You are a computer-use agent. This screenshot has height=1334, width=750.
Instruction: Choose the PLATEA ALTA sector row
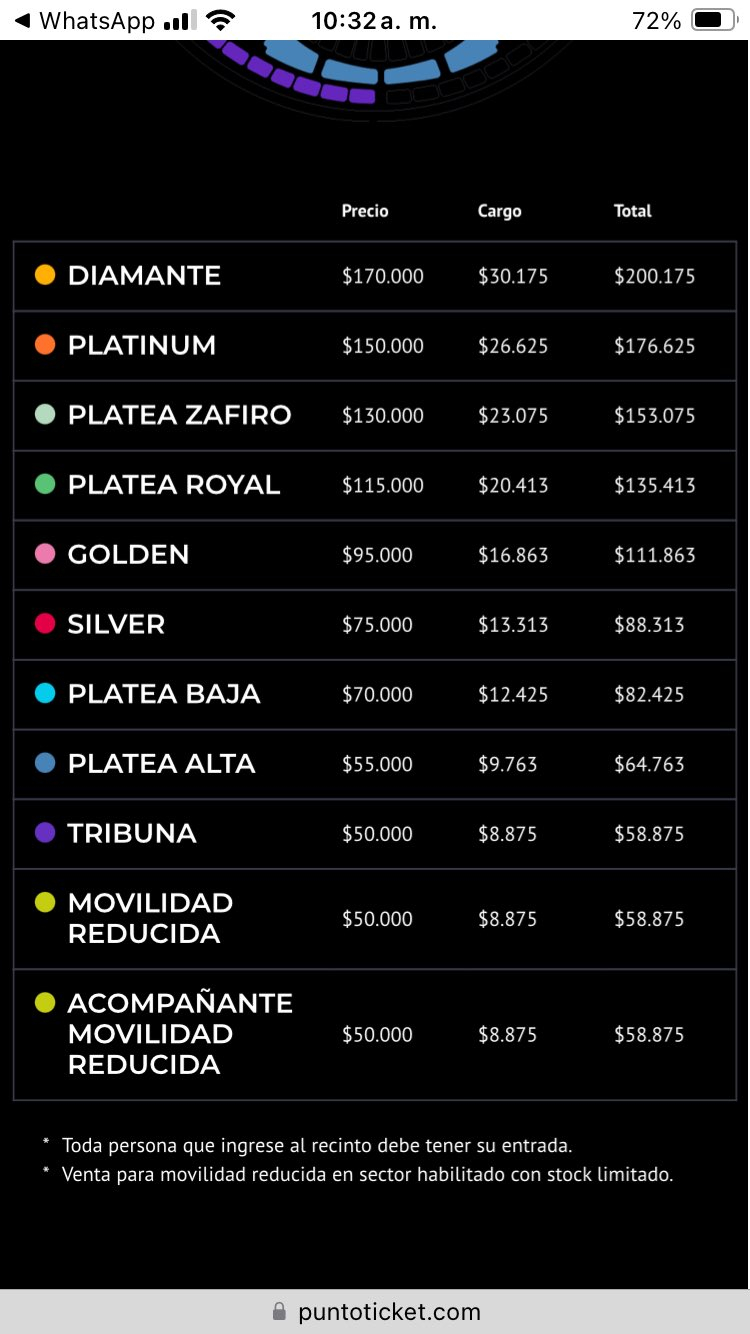pyautogui.click(x=375, y=764)
